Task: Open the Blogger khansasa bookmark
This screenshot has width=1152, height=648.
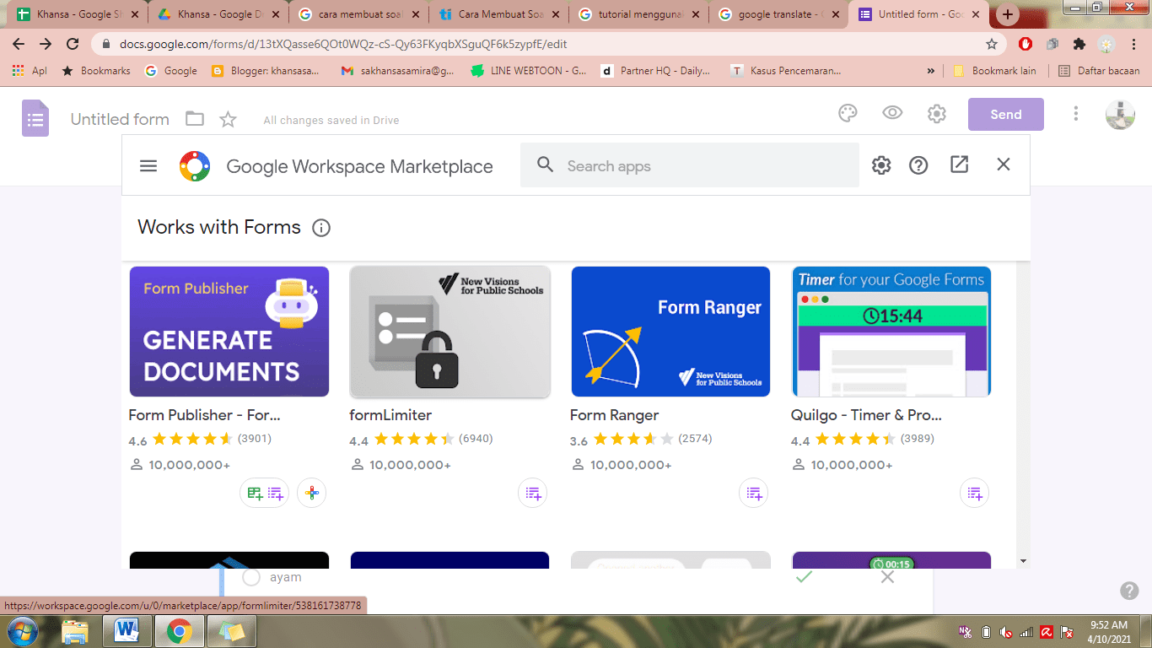Action: pyautogui.click(x=265, y=71)
